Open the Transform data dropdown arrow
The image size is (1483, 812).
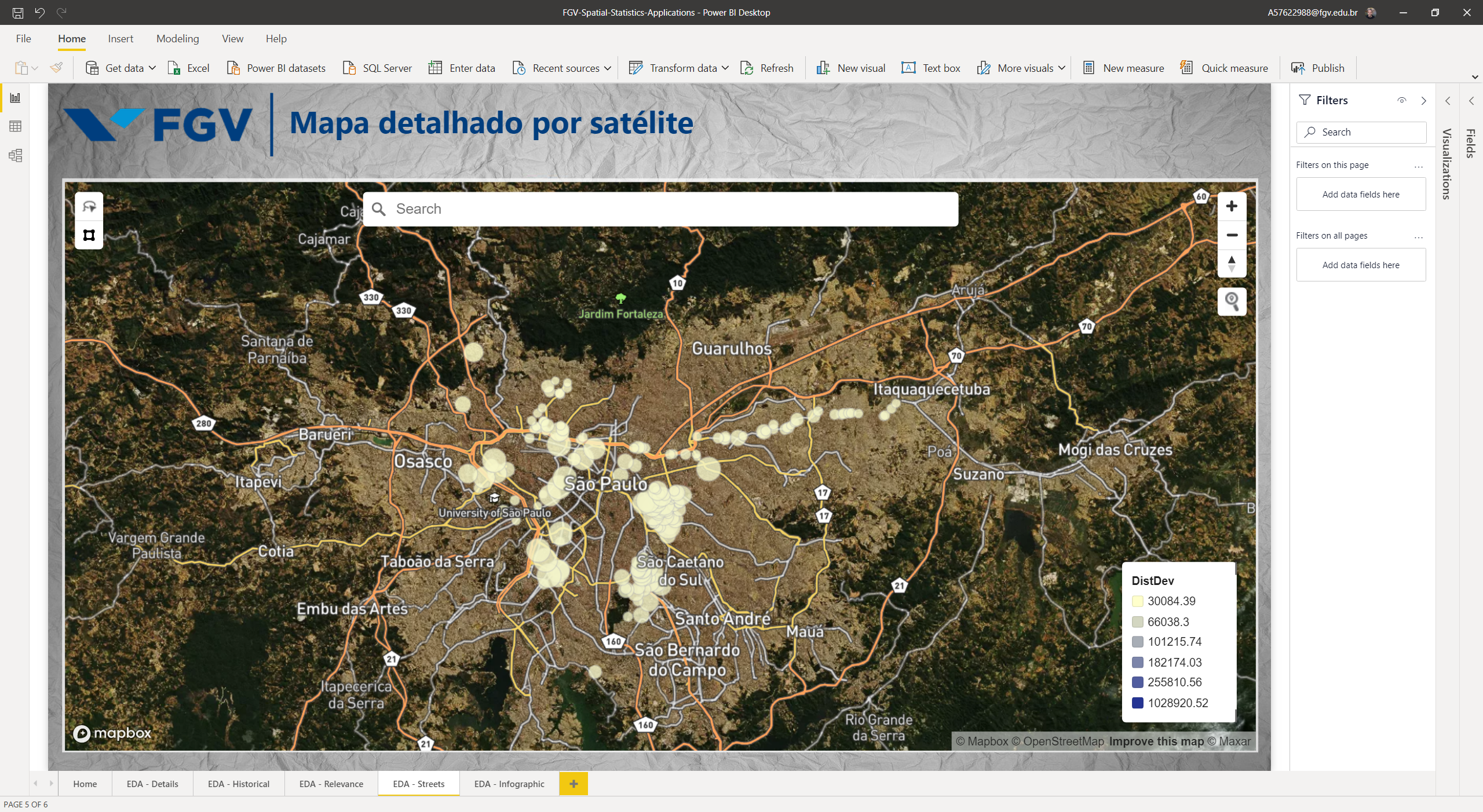[725, 68]
